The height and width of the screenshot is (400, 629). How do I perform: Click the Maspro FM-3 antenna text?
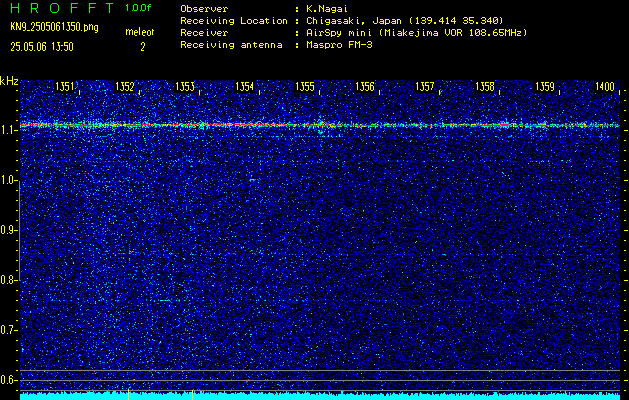[339, 45]
